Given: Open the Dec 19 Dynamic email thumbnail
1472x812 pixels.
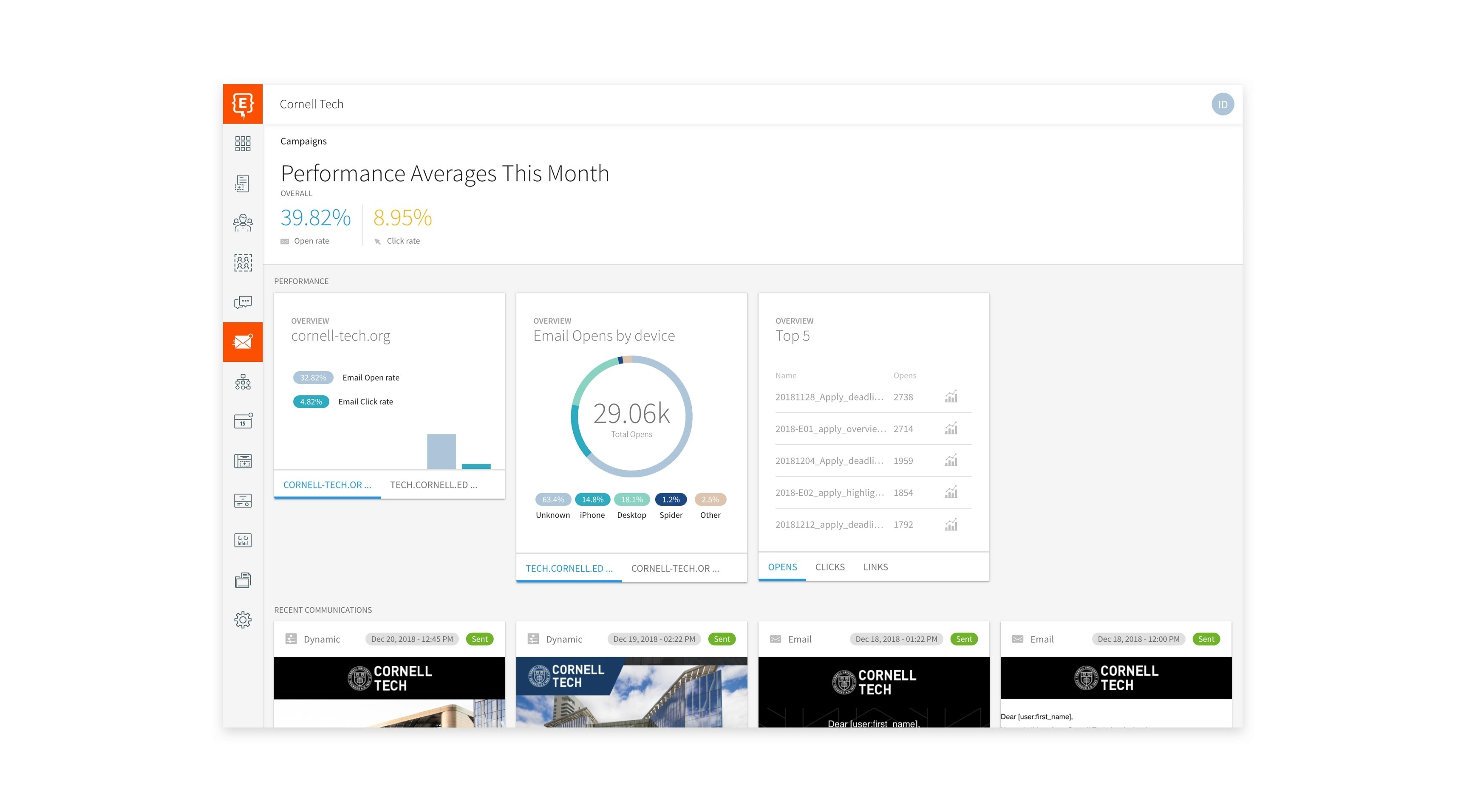Looking at the screenshot, I should 631,691.
